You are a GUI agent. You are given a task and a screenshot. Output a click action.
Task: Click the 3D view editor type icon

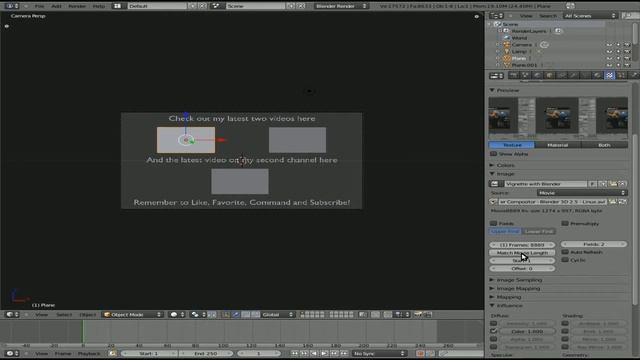pyautogui.click(x=12, y=315)
